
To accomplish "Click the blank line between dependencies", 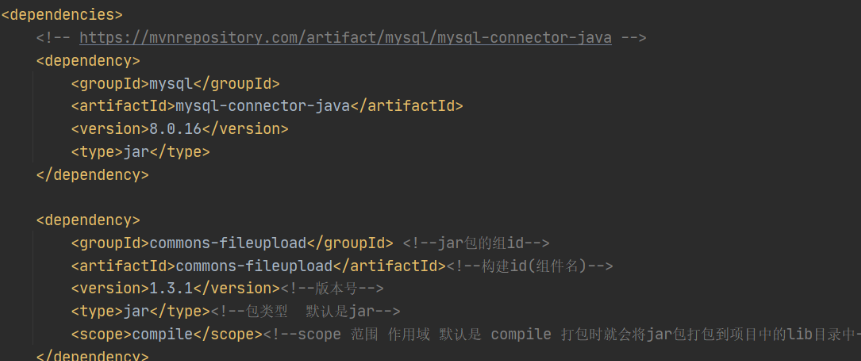I will tap(430, 197).
